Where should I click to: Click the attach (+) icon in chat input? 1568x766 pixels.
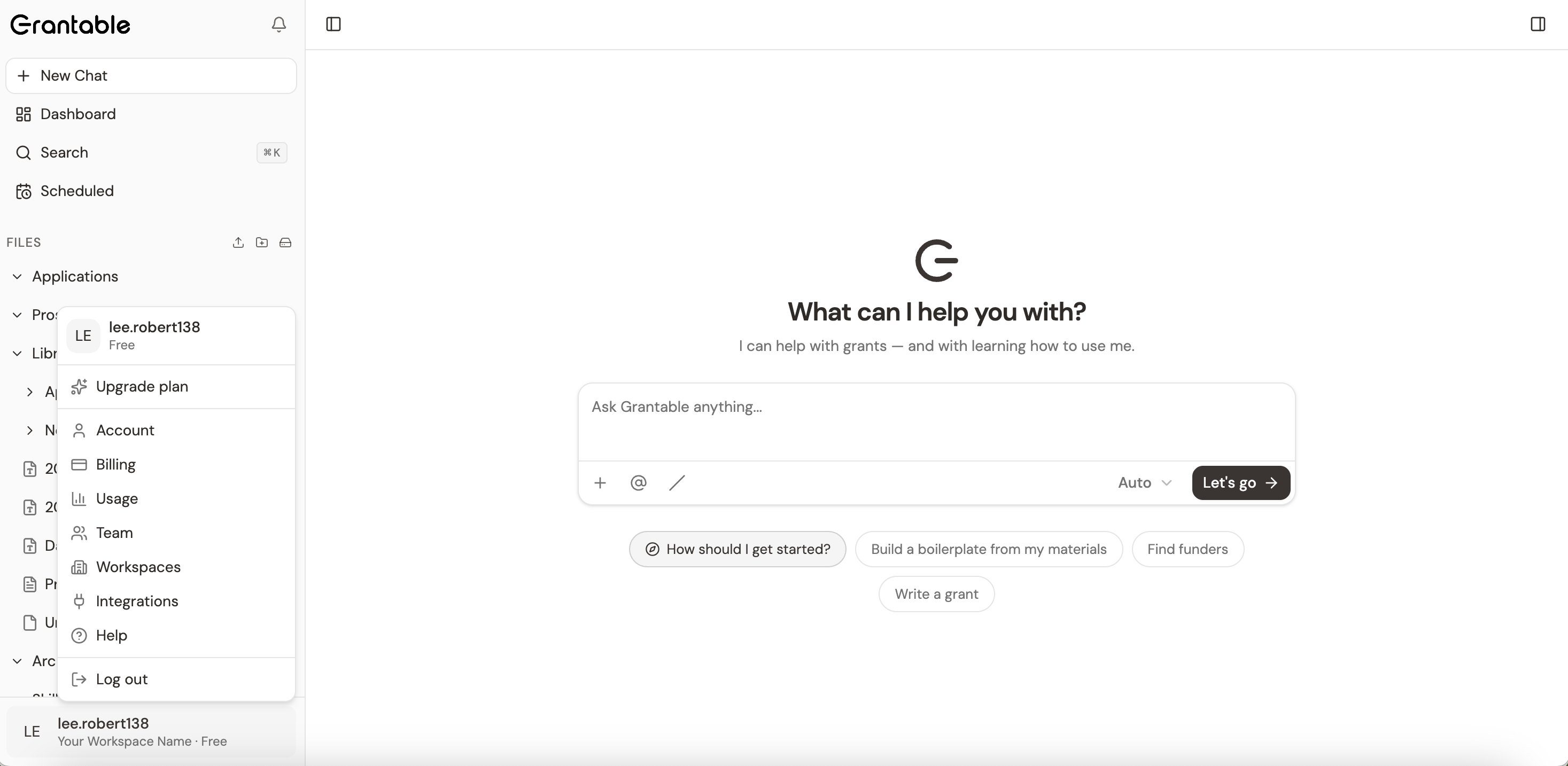[600, 482]
